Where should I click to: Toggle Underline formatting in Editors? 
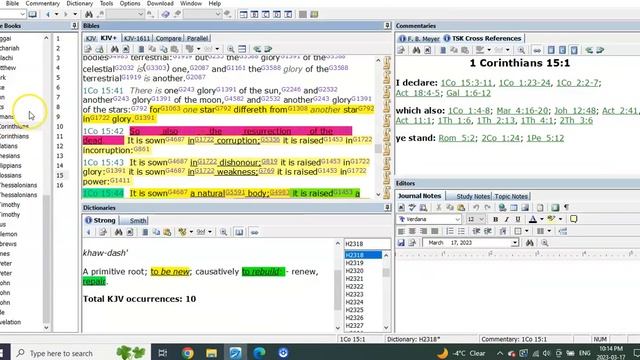tap(518, 219)
